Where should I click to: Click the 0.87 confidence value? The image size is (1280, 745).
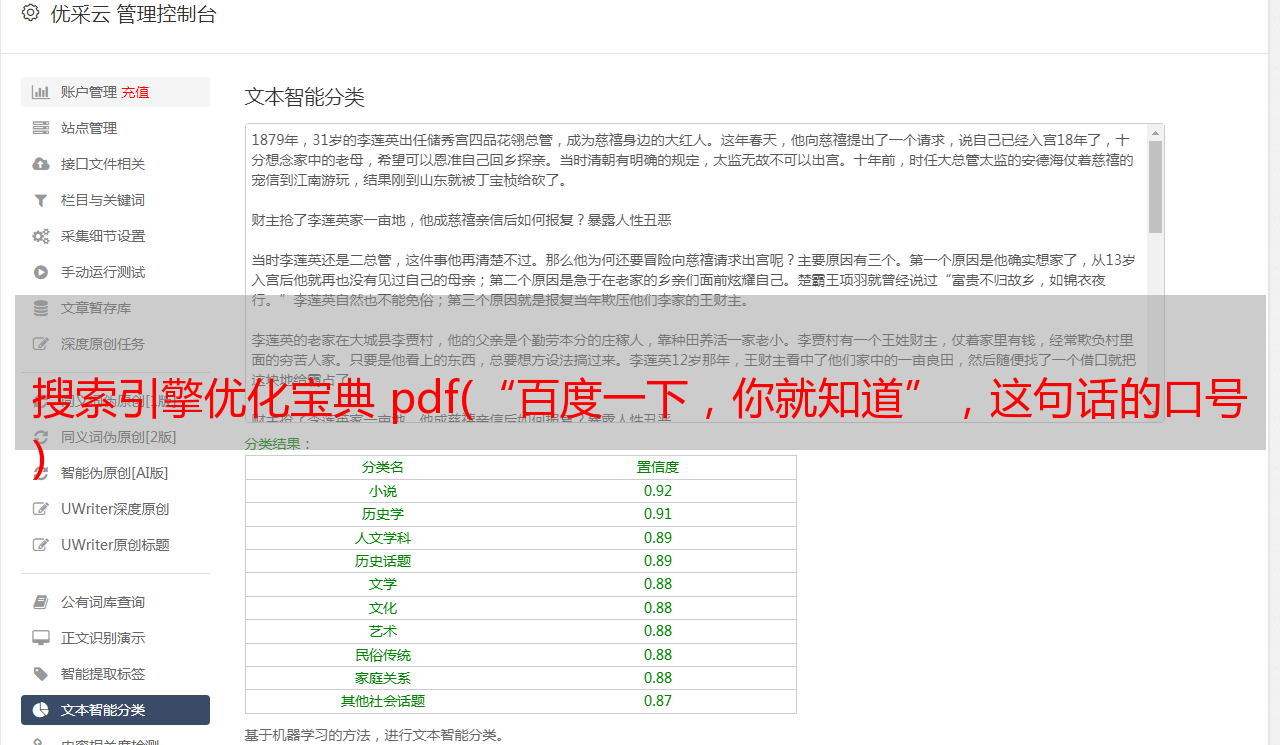[x=658, y=701]
